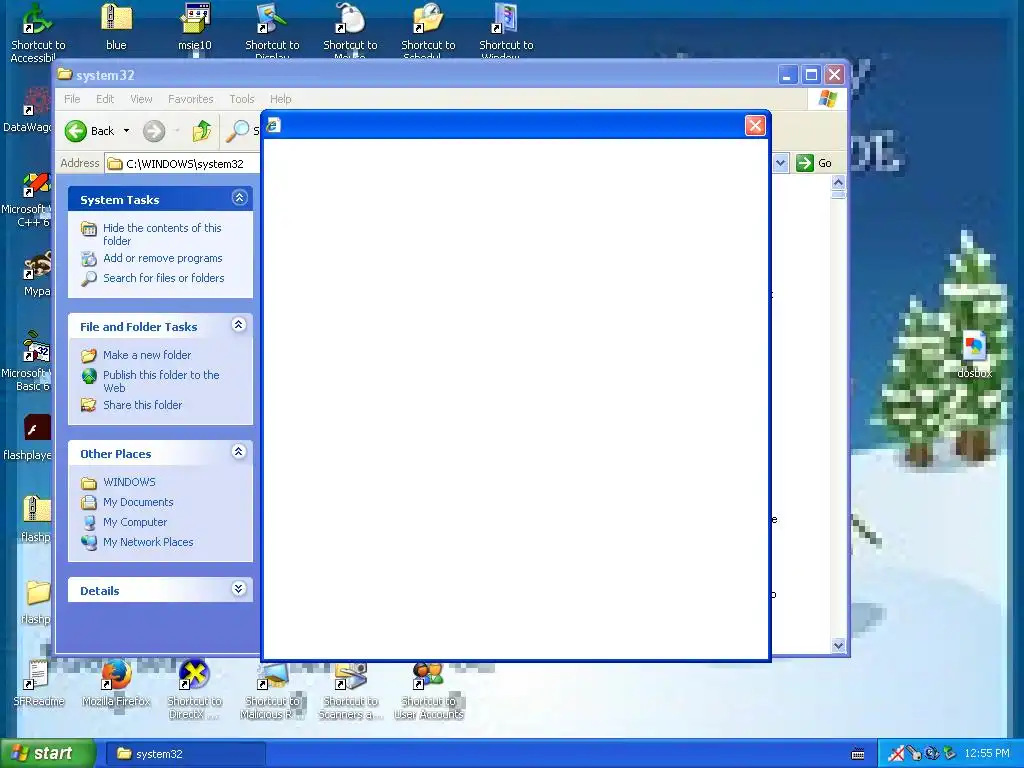Open My Network Places link
1024x768 pixels.
coord(148,542)
